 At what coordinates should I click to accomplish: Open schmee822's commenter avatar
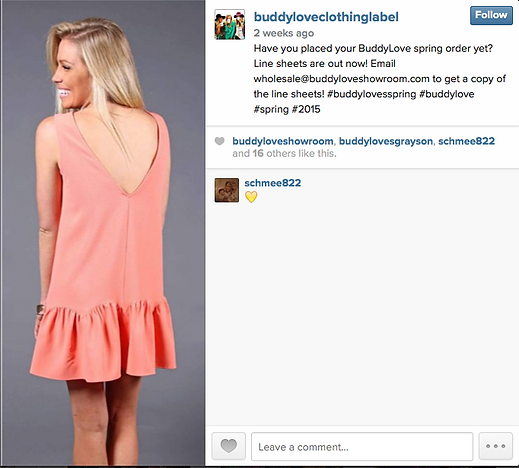click(227, 190)
